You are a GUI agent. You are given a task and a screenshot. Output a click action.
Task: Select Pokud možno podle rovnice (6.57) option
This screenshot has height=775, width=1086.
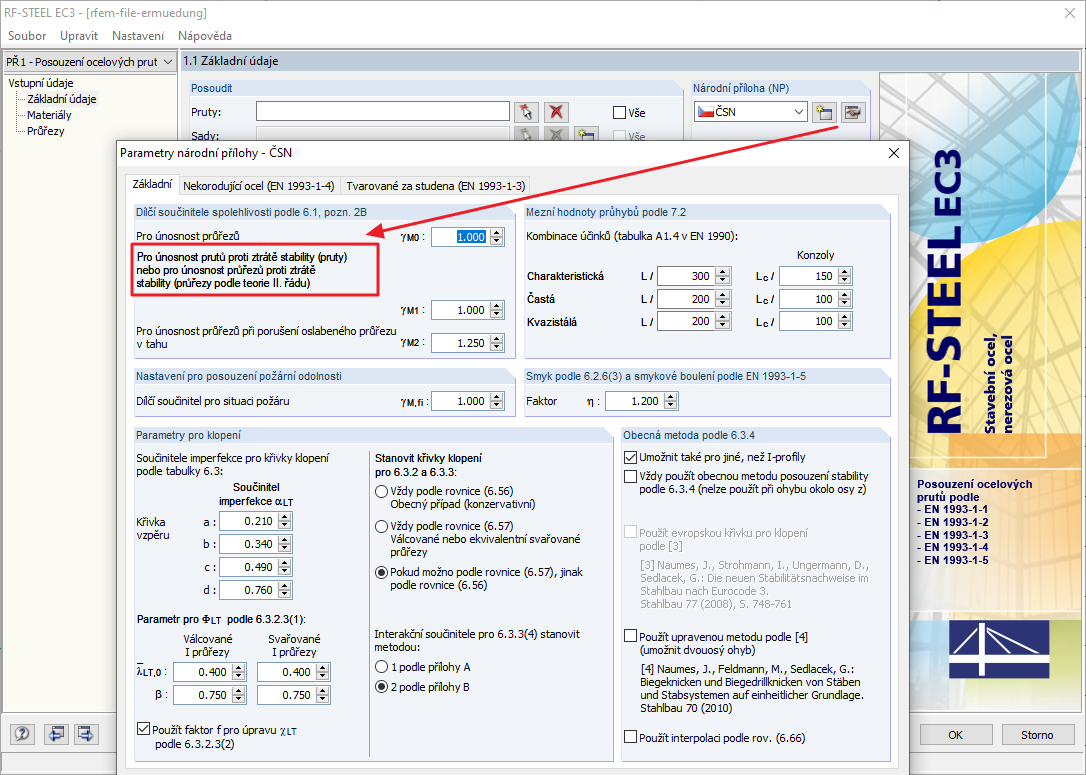pyautogui.click(x=381, y=573)
